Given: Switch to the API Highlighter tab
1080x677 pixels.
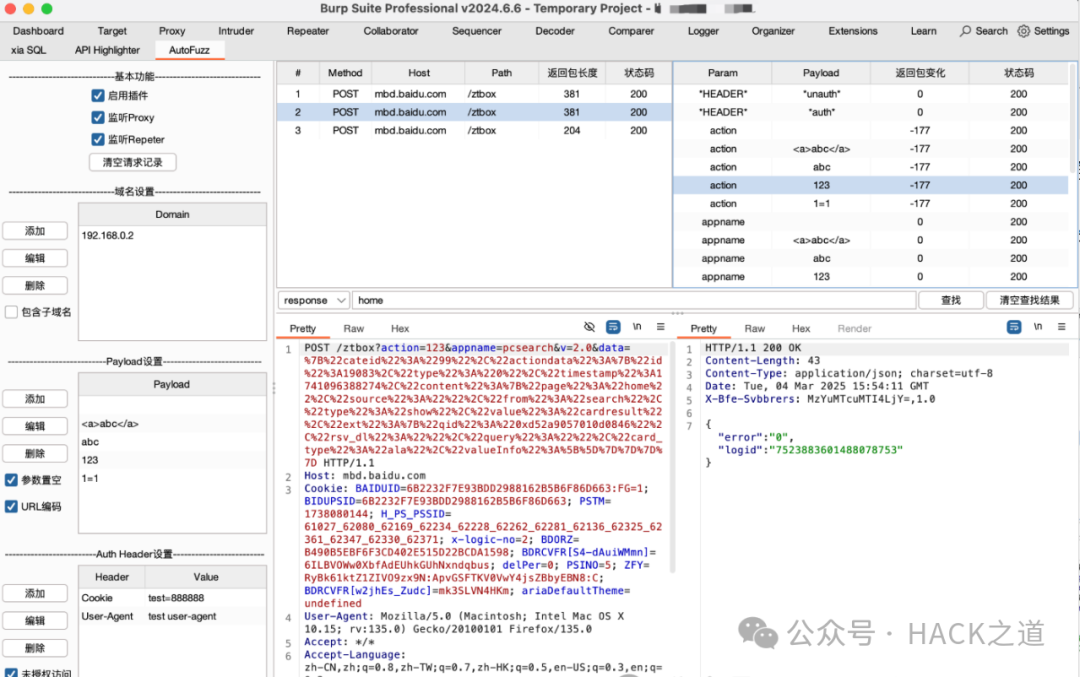Looking at the screenshot, I should [107, 50].
